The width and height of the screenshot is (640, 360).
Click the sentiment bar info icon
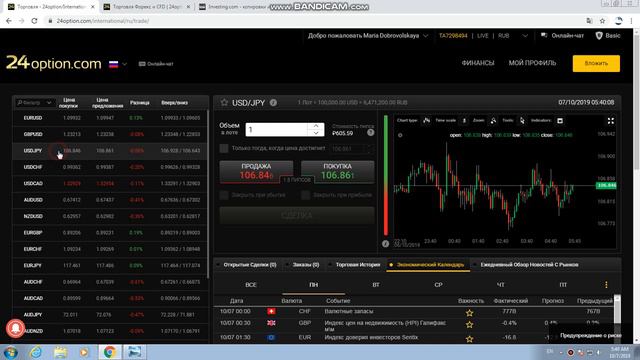(x=385, y=244)
